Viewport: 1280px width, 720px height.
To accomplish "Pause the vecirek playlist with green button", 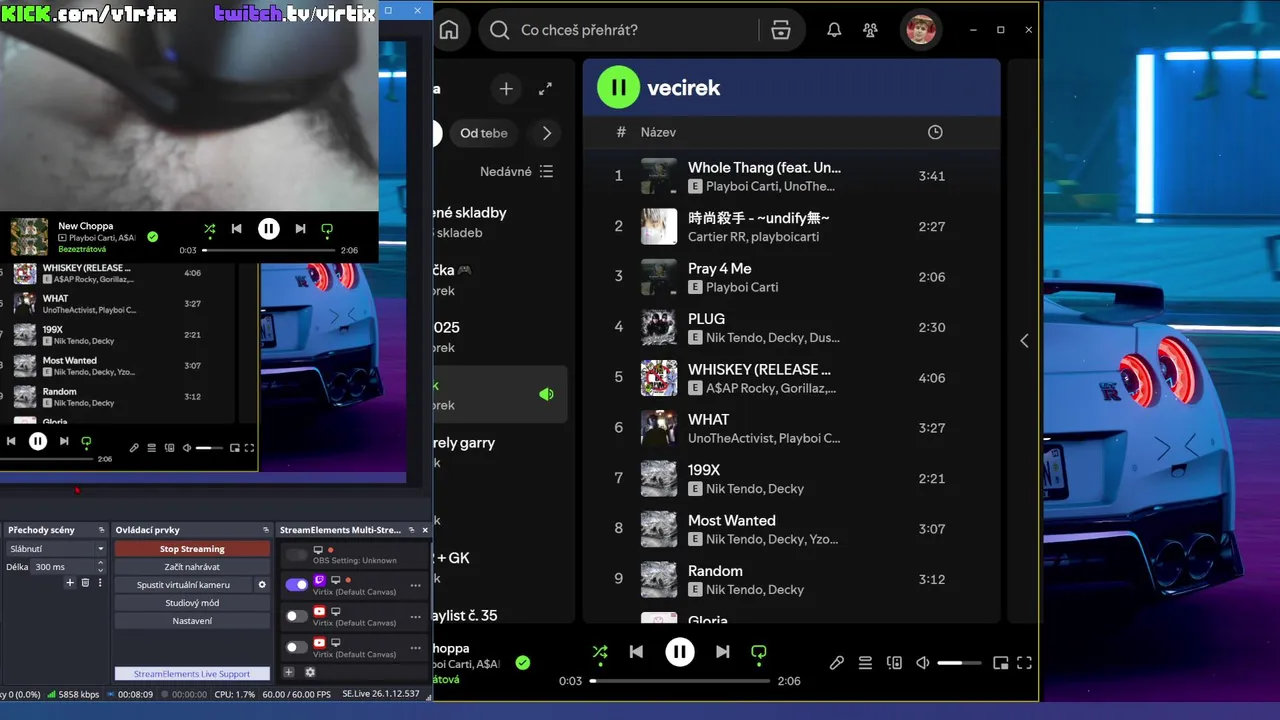I will tap(618, 87).
